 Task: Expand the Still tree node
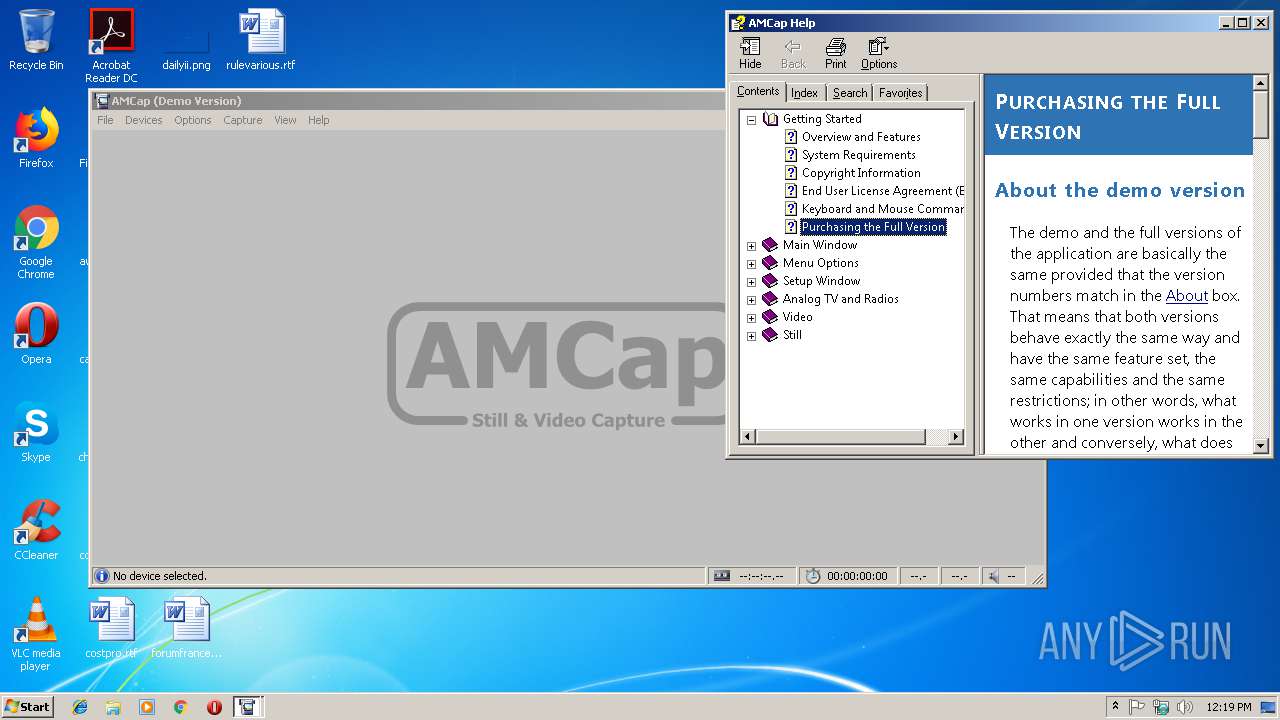click(x=751, y=335)
